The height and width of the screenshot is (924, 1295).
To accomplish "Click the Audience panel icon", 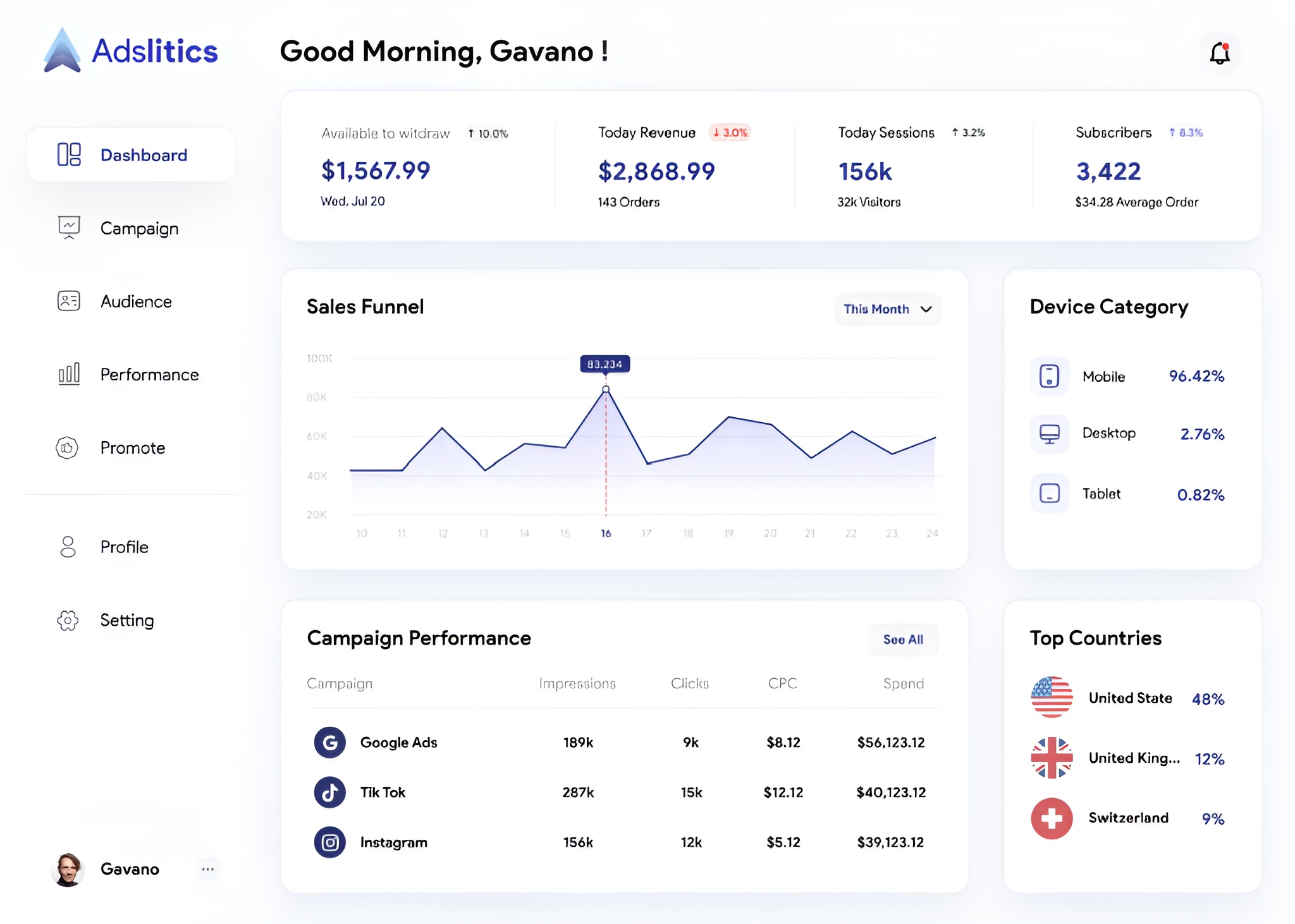I will tap(68, 301).
